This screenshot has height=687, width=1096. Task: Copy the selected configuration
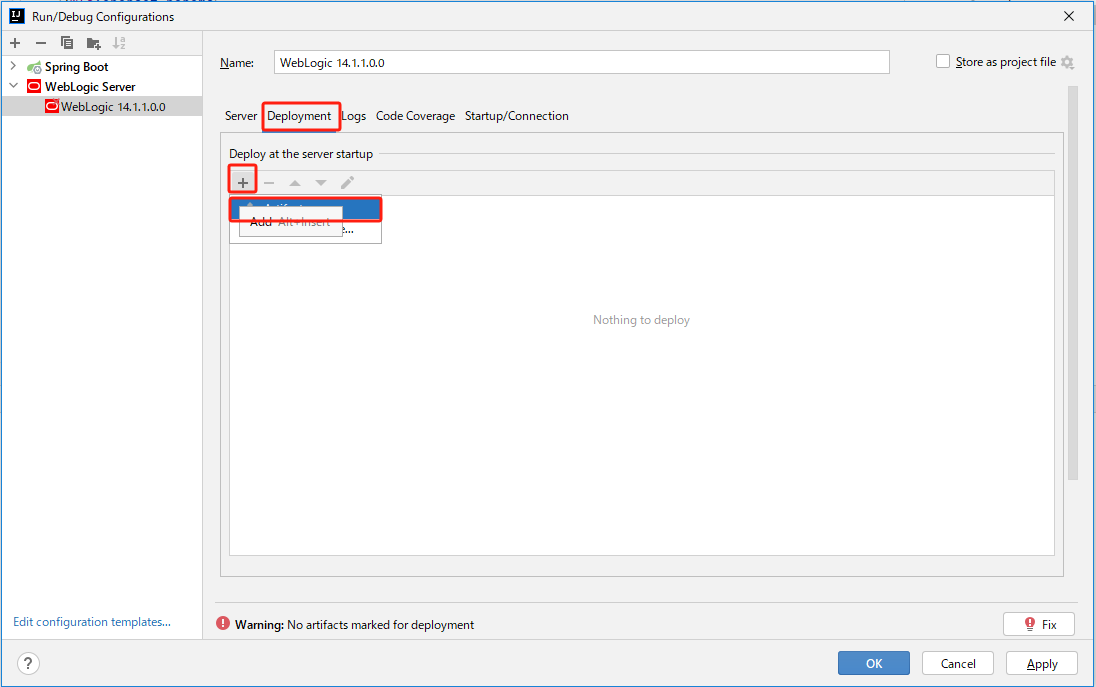[x=66, y=43]
